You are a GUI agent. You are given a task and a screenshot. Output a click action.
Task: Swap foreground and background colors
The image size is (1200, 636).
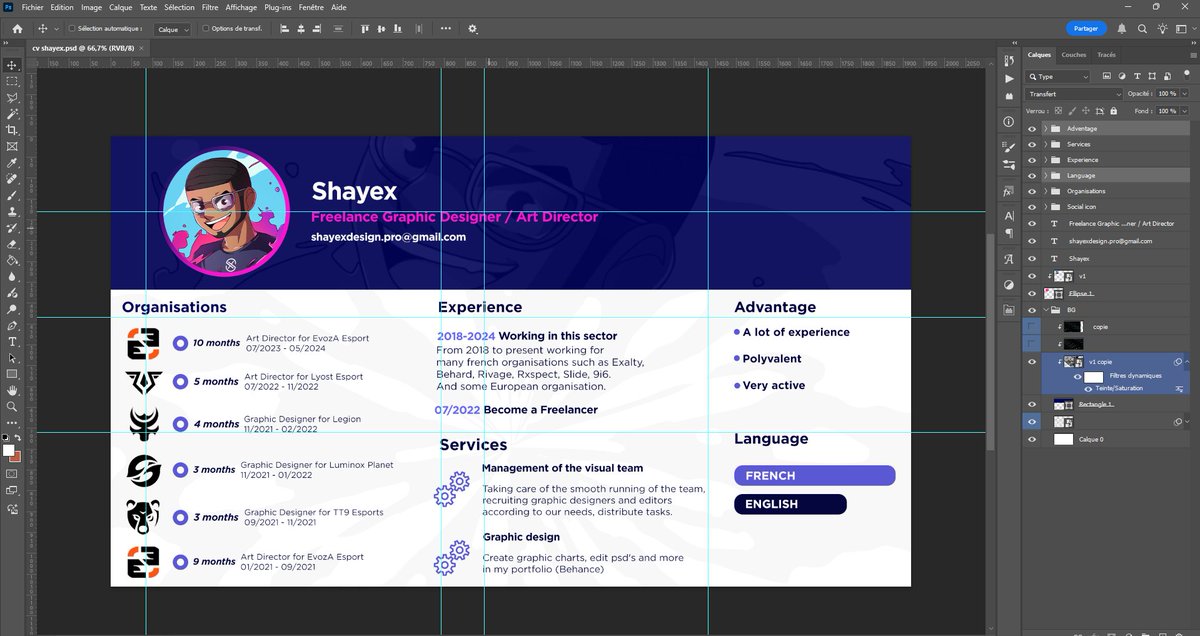(x=20, y=438)
